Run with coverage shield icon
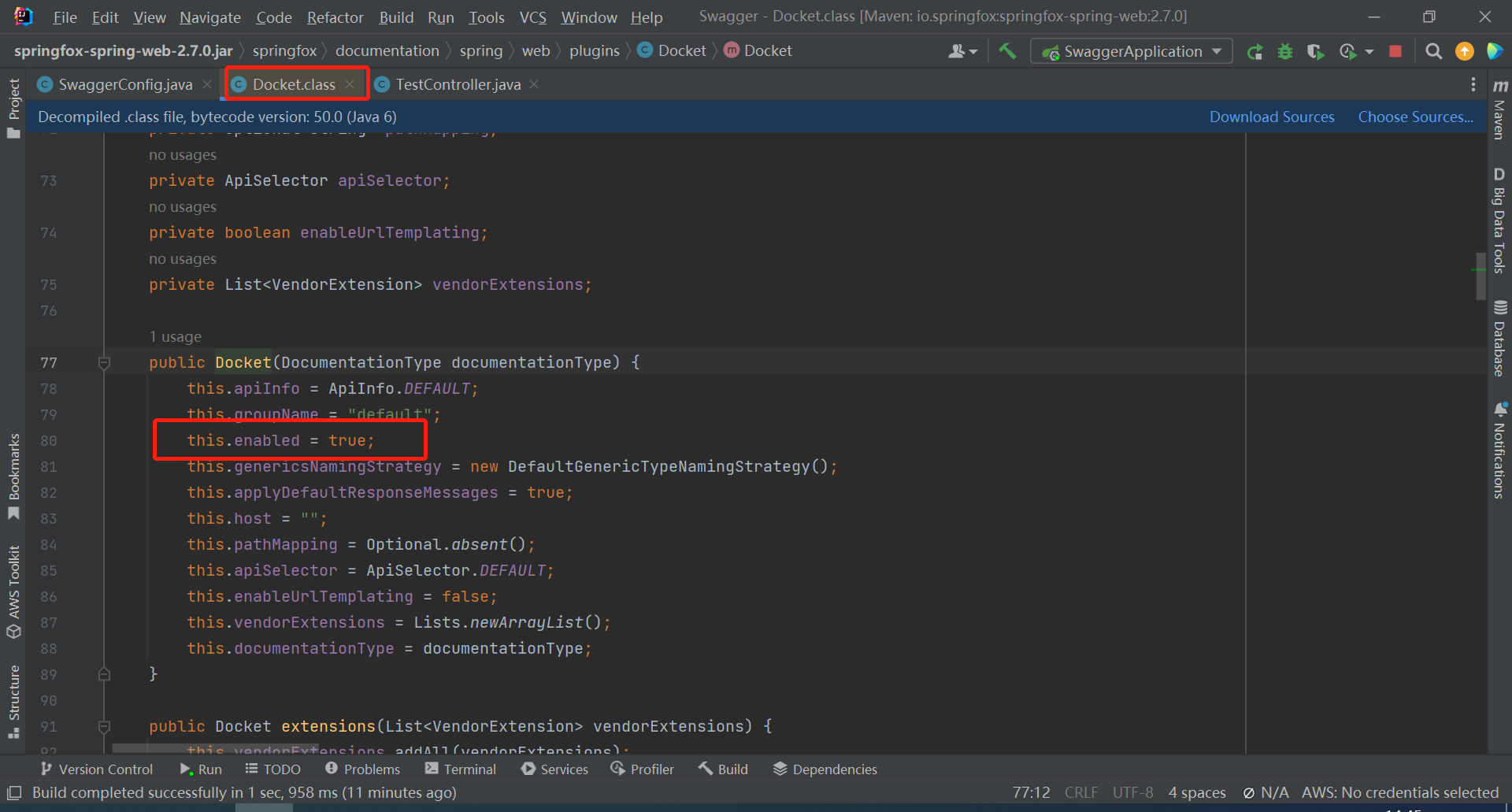 (1315, 51)
